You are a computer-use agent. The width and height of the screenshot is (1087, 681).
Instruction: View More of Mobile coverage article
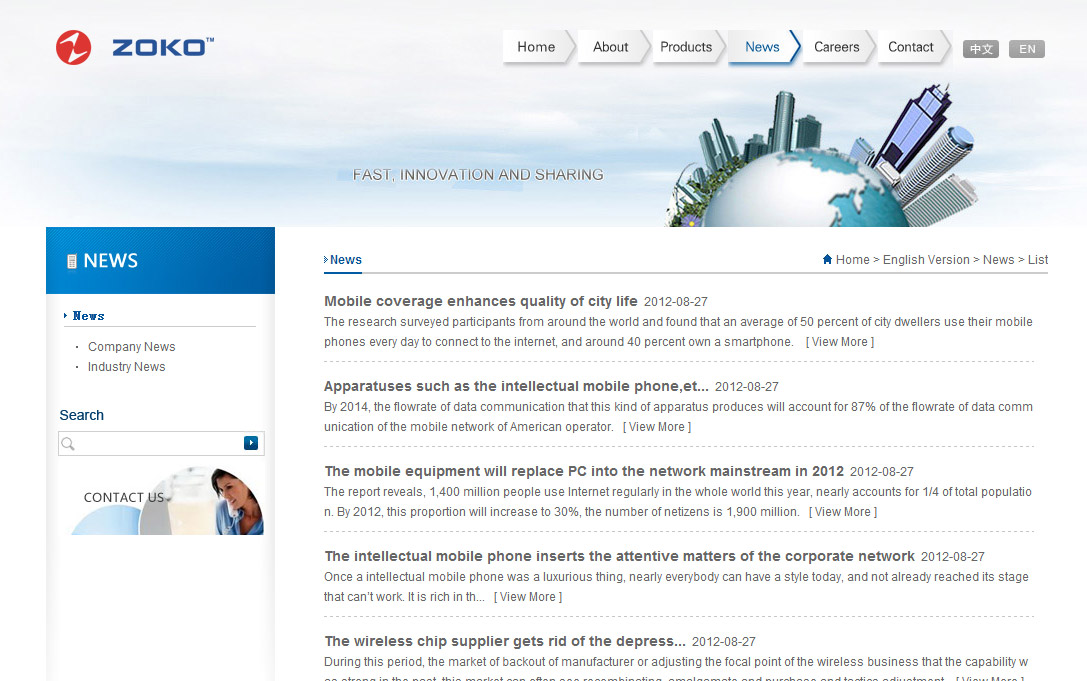pyautogui.click(x=840, y=342)
